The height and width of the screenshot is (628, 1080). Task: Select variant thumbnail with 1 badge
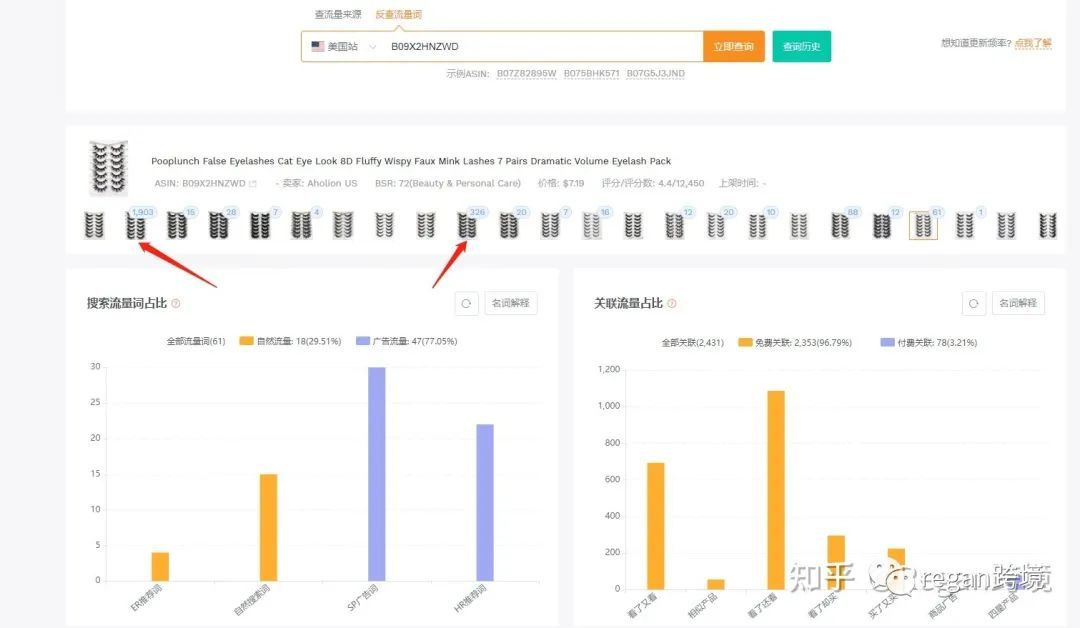click(965, 225)
